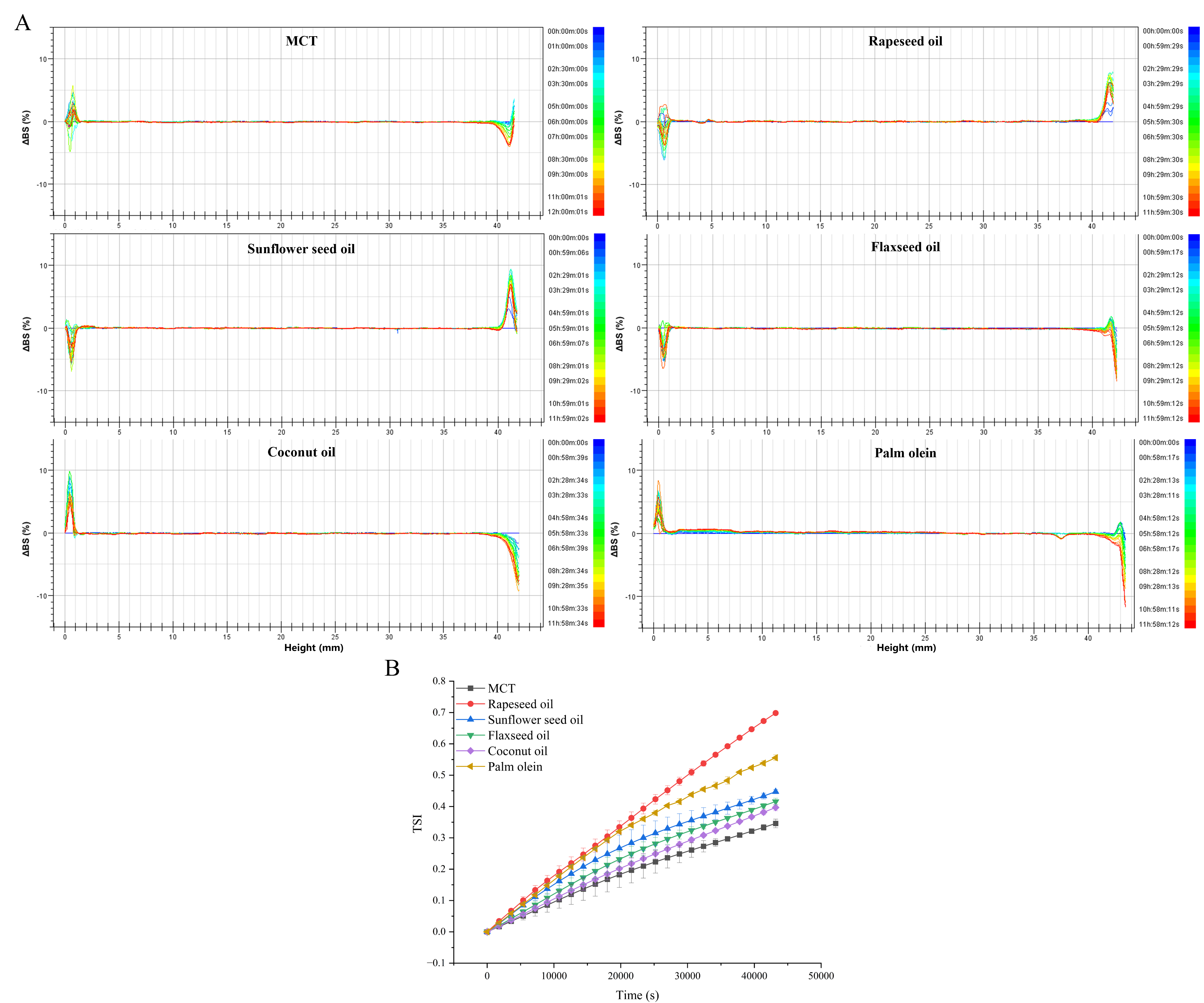The width and height of the screenshot is (1204, 1003).
Task: Click the blue triangle Sunflower seed oil marker
Action: coord(471,719)
